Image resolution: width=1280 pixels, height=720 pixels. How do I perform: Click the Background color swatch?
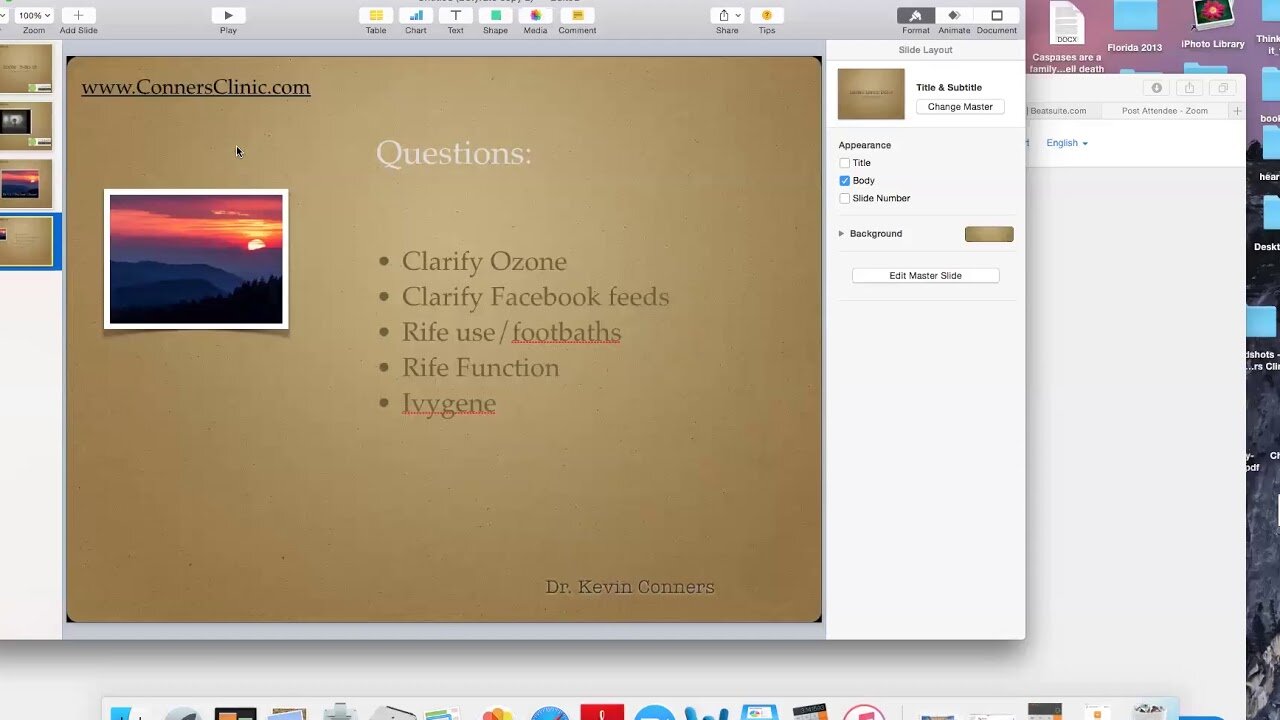[989, 234]
